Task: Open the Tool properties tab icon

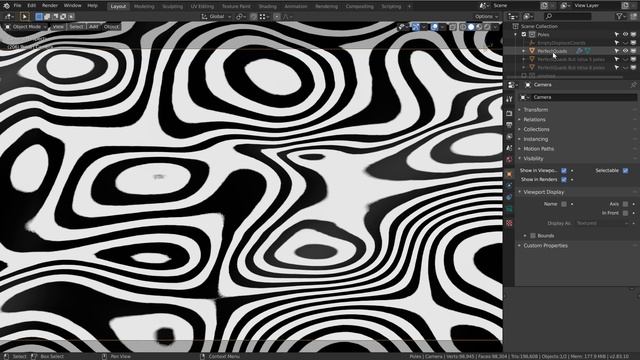Action: pyautogui.click(x=509, y=99)
